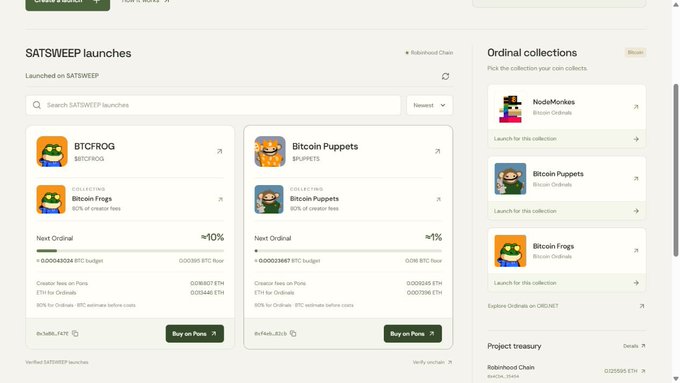This screenshot has height=383, width=680.
Task: Click the BTCFROG next ordinal progress bar
Action: pos(130,251)
